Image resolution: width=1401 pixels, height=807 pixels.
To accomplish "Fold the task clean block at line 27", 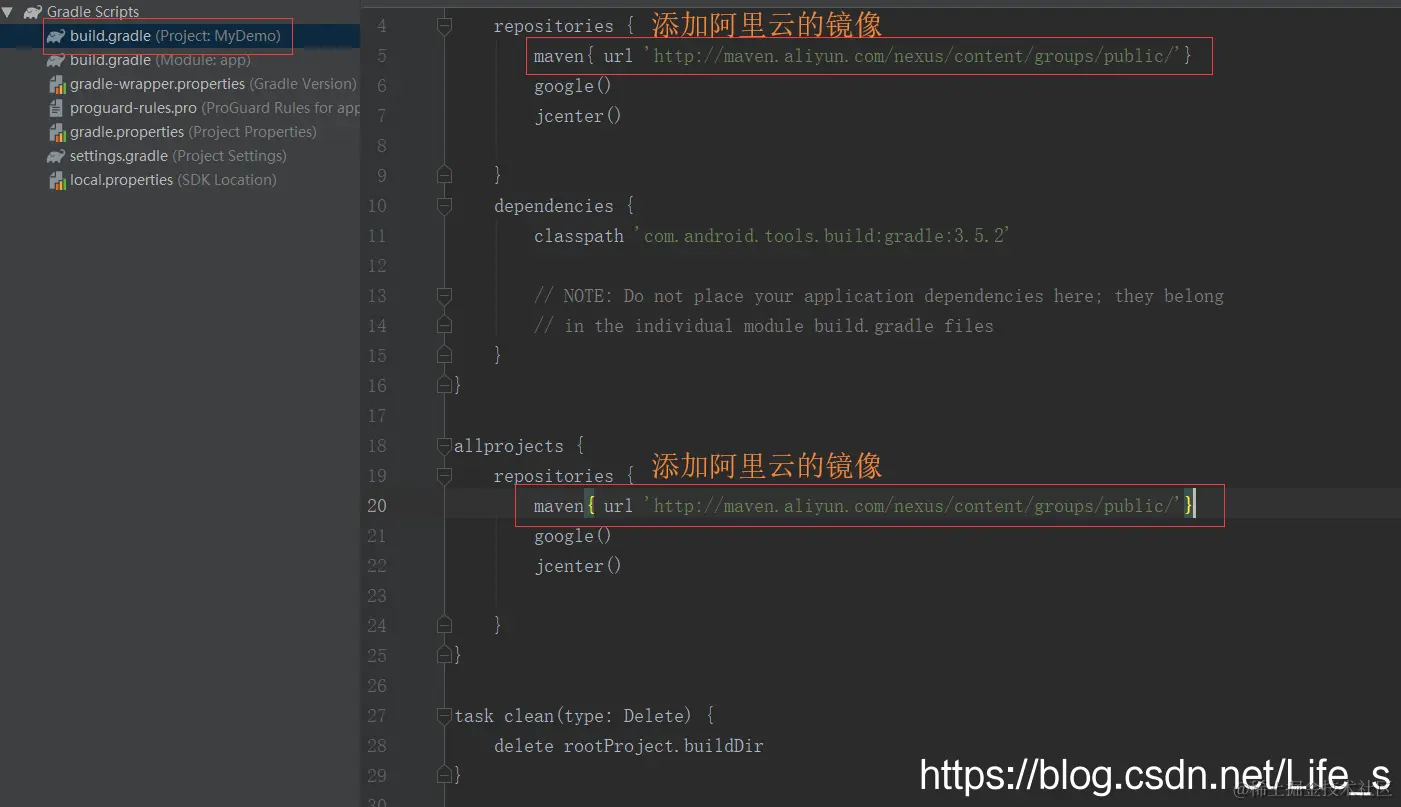I will [x=444, y=716].
